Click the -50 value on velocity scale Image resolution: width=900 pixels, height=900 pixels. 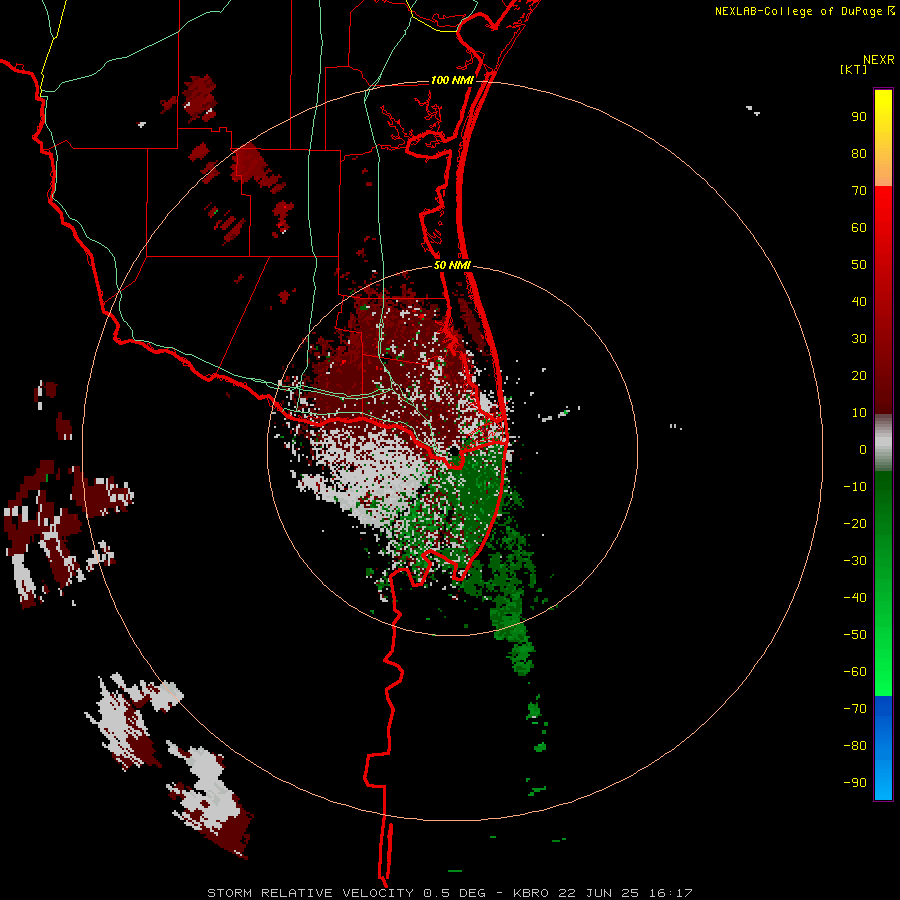[x=855, y=635]
